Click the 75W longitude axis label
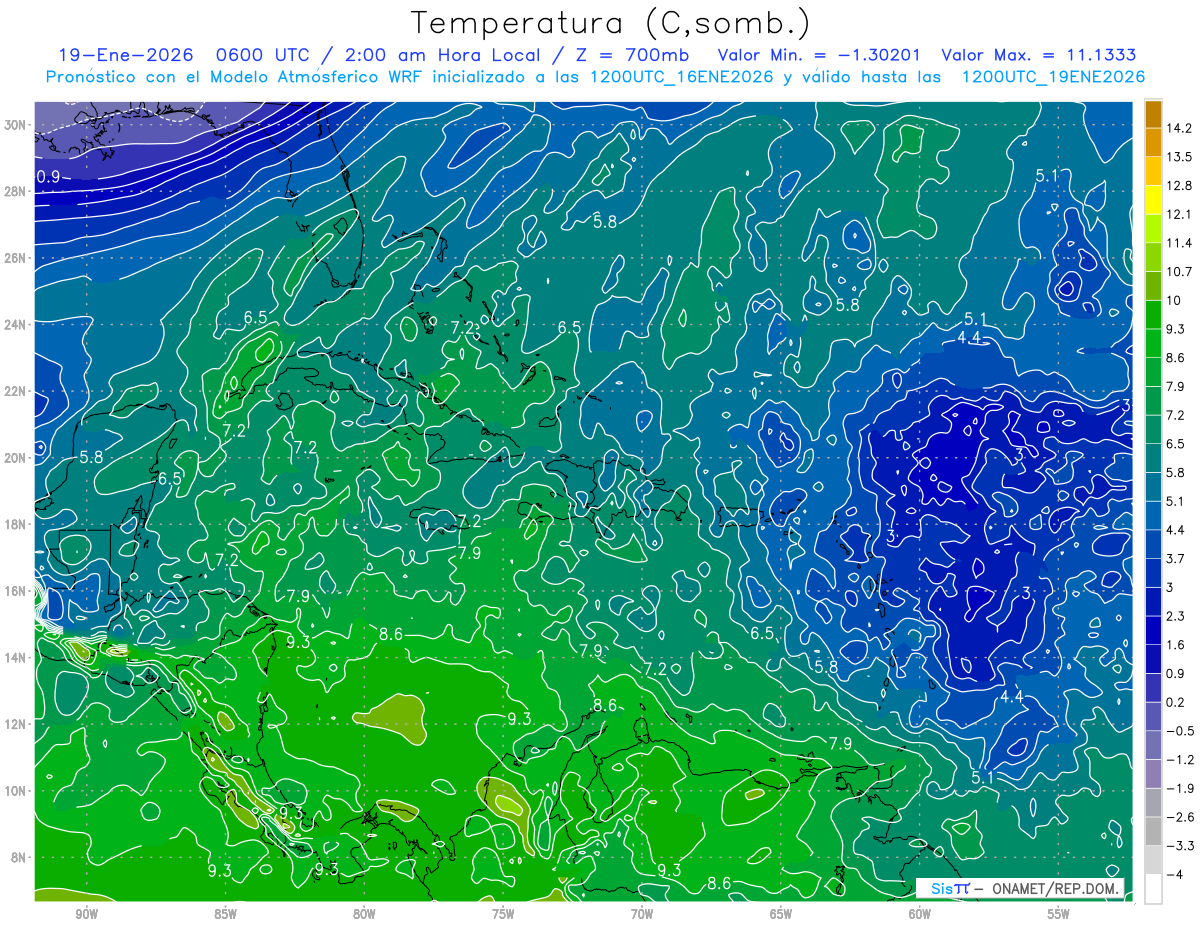 (503, 914)
